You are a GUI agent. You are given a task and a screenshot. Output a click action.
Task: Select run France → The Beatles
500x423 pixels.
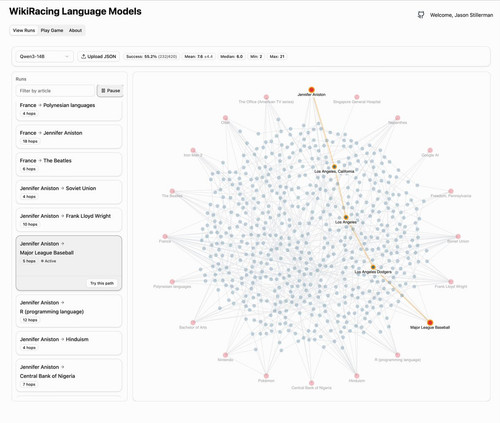[x=69, y=164]
